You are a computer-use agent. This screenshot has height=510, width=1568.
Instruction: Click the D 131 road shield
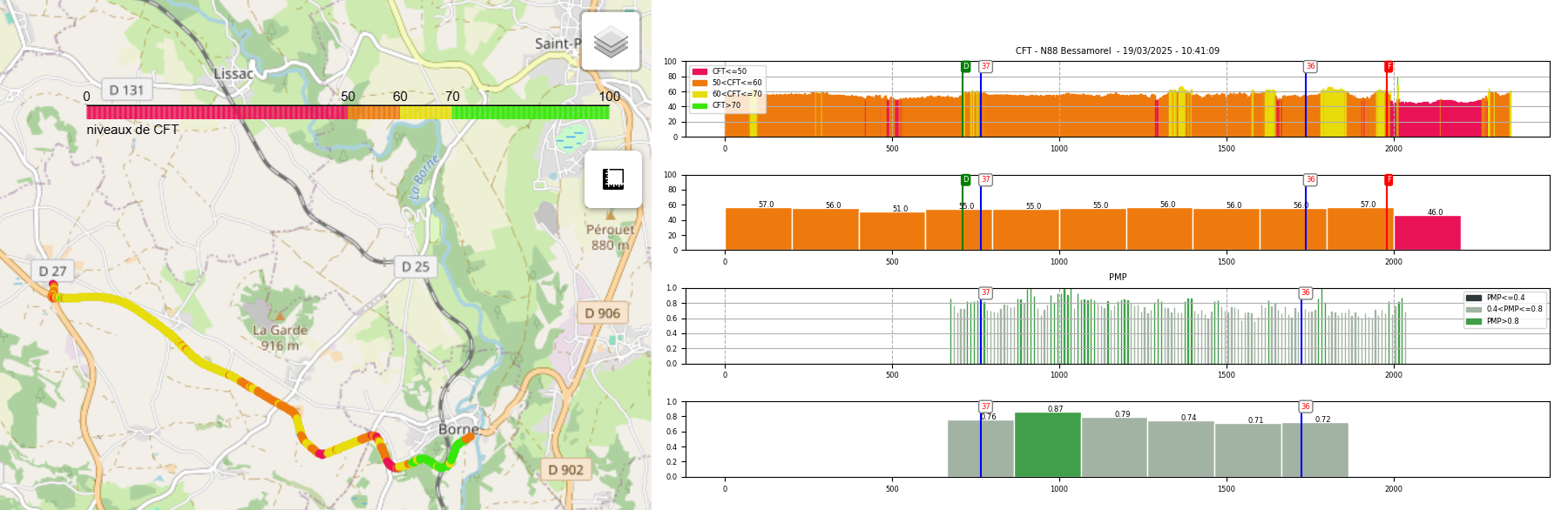pos(126,90)
